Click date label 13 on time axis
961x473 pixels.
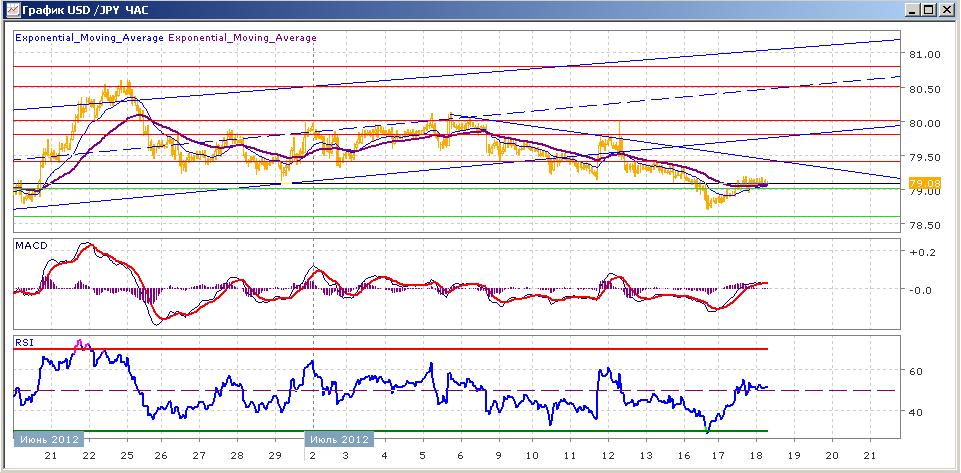coord(645,456)
